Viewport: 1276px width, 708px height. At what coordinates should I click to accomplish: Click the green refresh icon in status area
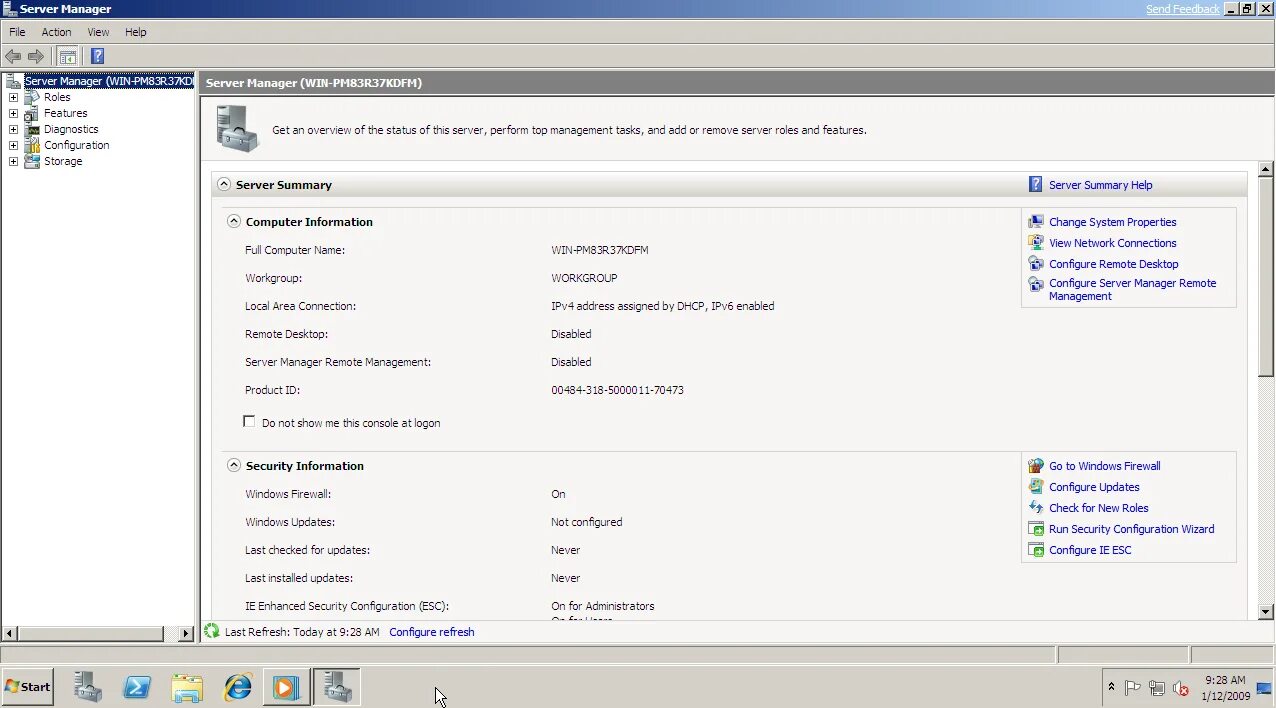[212, 631]
